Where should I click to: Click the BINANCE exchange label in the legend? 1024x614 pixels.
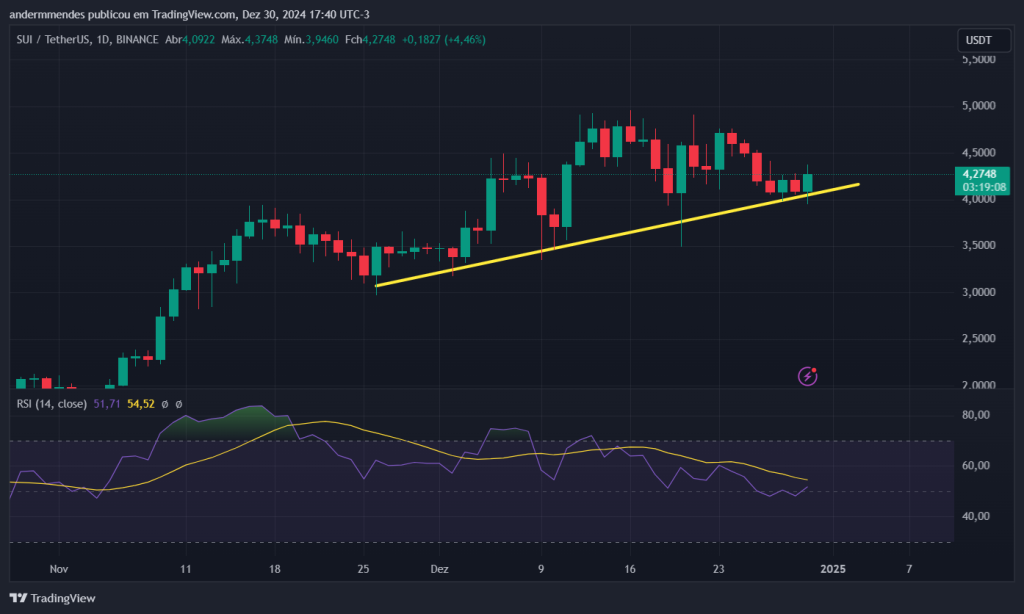(x=138, y=39)
